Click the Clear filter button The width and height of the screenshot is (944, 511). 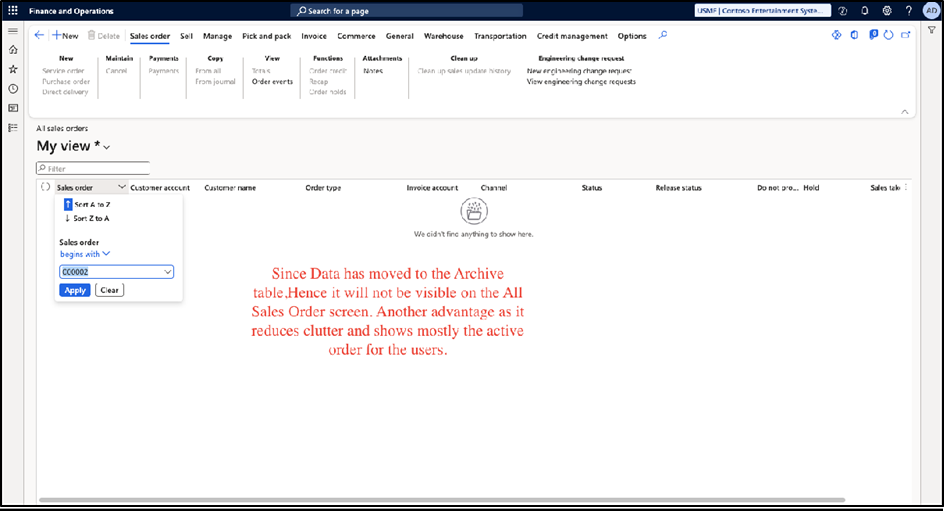[x=109, y=290]
